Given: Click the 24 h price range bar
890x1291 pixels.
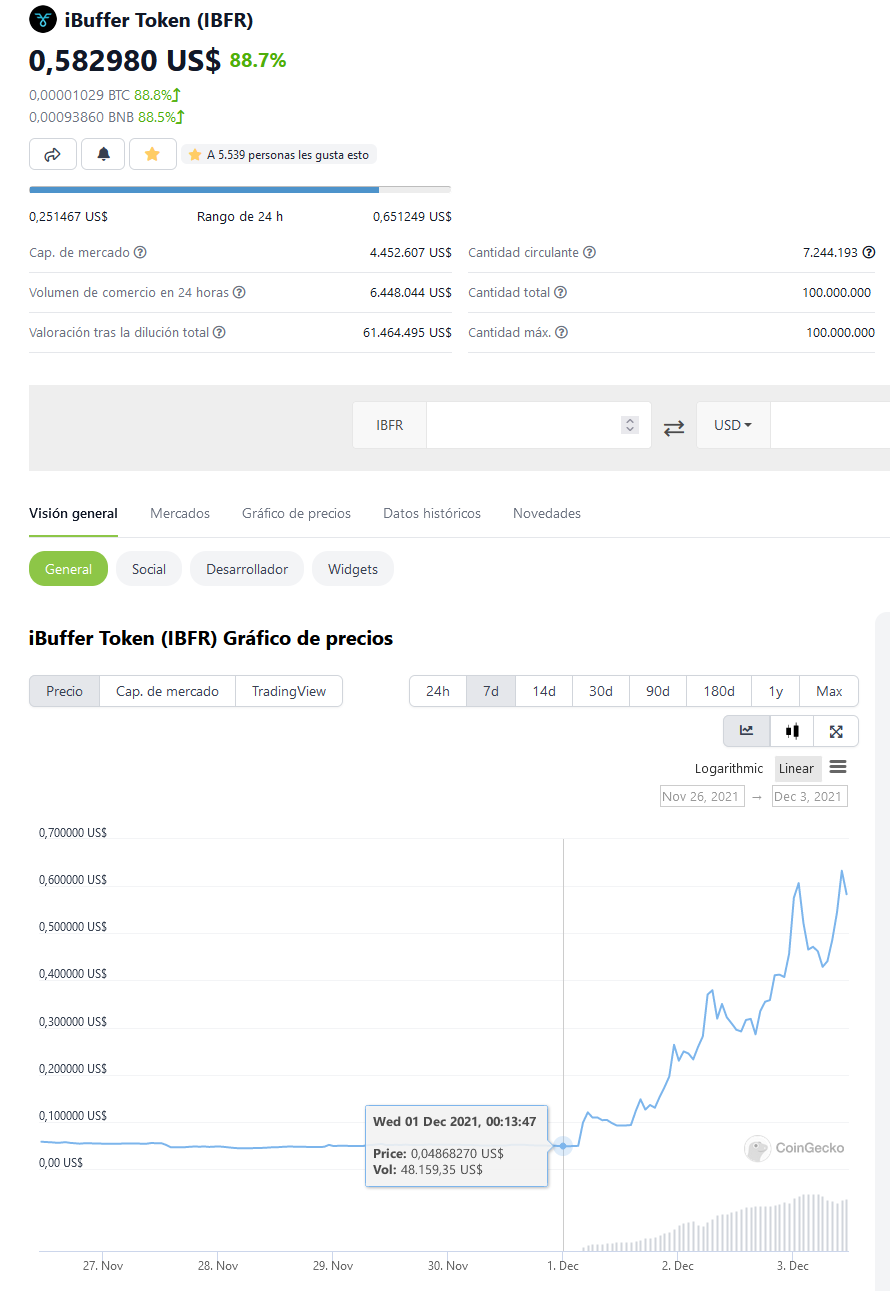Looking at the screenshot, I should pos(240,189).
